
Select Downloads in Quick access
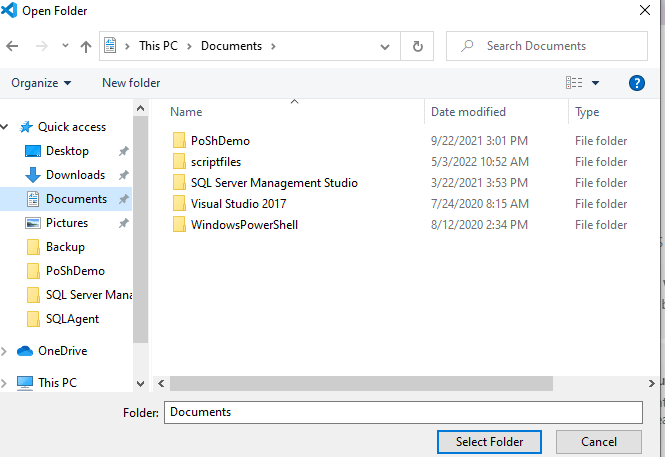click(x=75, y=175)
